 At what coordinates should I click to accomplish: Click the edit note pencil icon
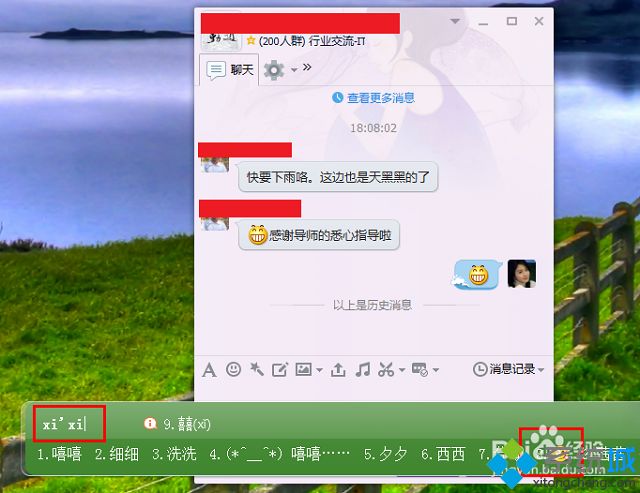tap(280, 370)
